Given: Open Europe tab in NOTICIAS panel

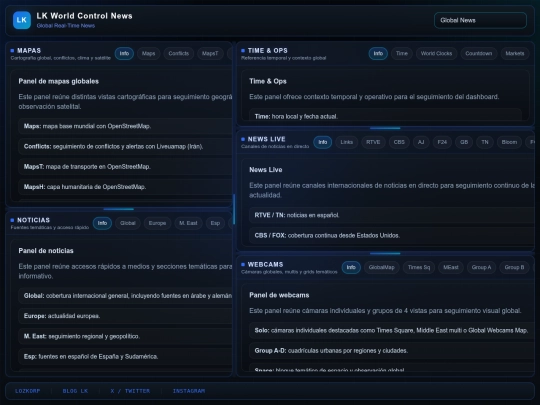Looking at the screenshot, I should [157, 223].
